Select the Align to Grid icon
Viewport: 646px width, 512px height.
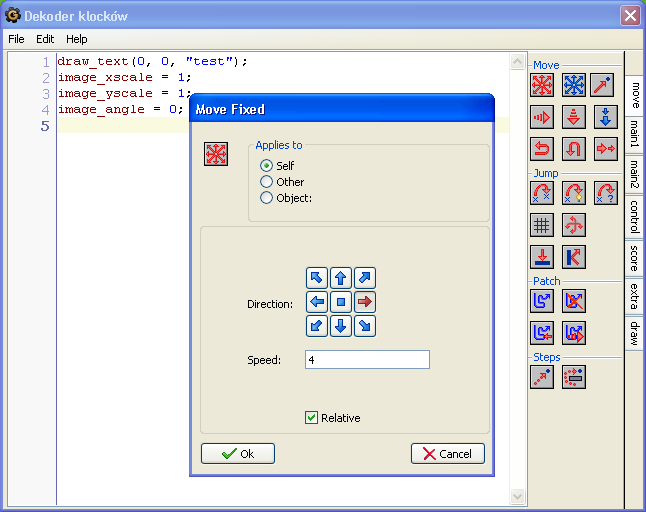(x=542, y=225)
